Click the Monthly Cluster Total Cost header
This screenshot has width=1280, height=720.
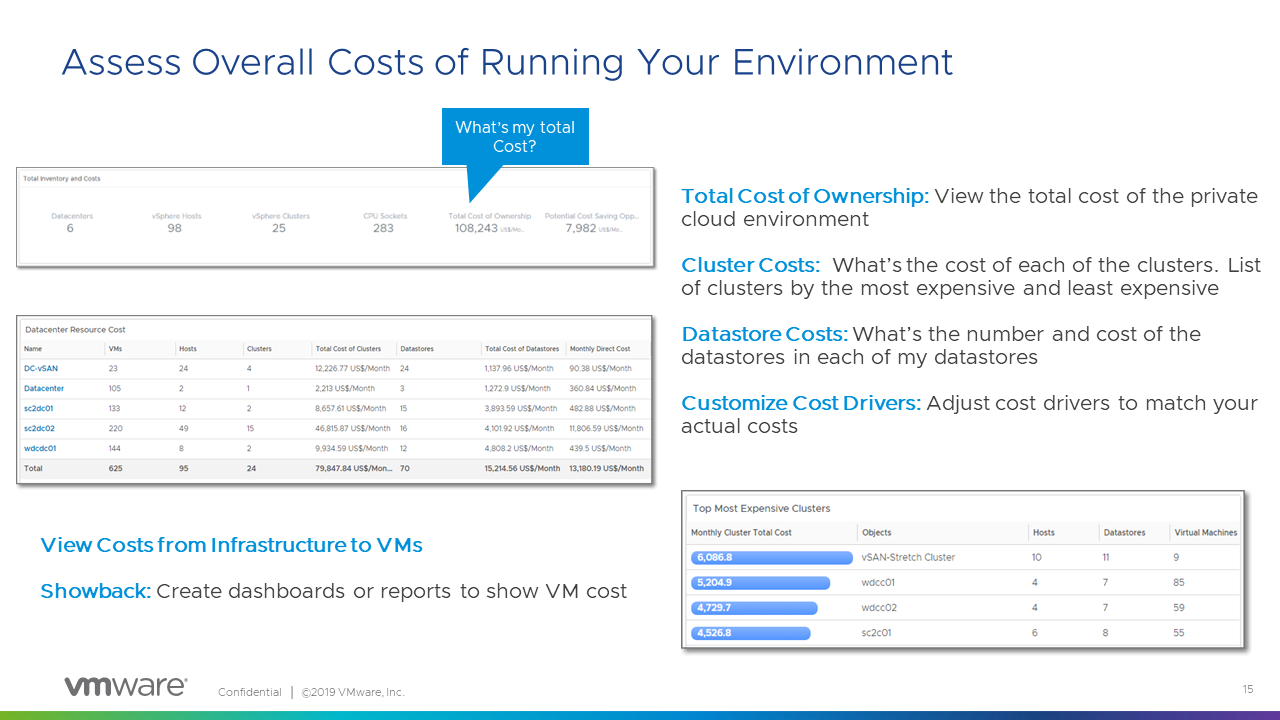[741, 533]
